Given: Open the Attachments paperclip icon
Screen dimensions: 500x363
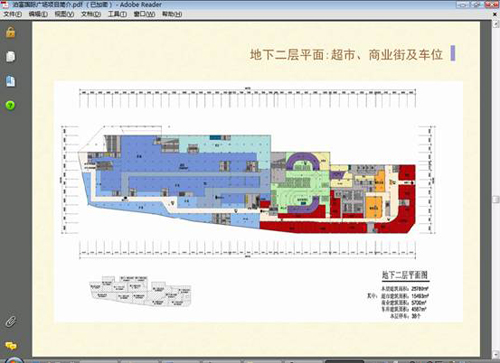Looking at the screenshot, I should tap(11, 321).
